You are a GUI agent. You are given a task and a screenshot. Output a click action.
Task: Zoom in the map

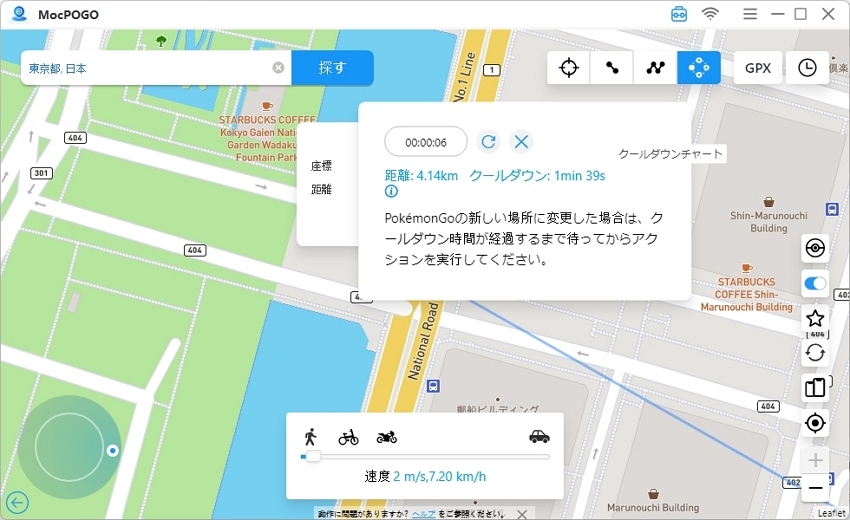click(x=815, y=460)
